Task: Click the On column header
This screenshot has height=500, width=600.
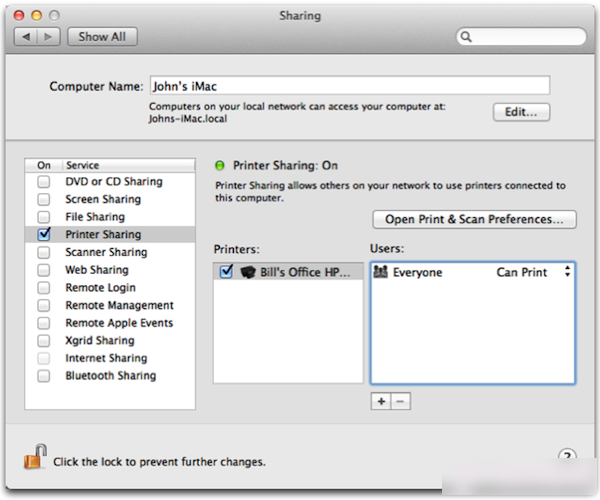Action: tap(44, 165)
